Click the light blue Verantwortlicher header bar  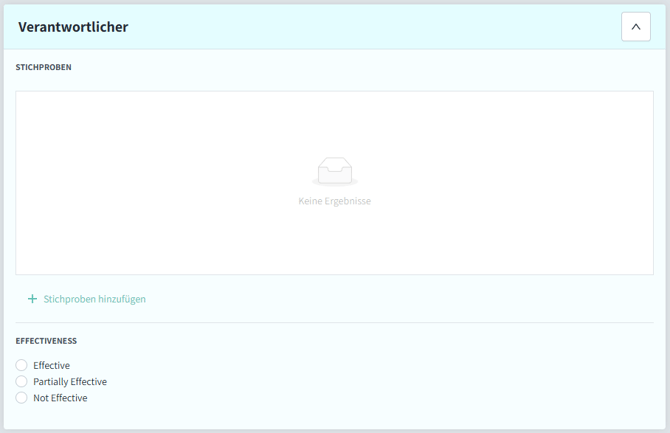[350, 27]
